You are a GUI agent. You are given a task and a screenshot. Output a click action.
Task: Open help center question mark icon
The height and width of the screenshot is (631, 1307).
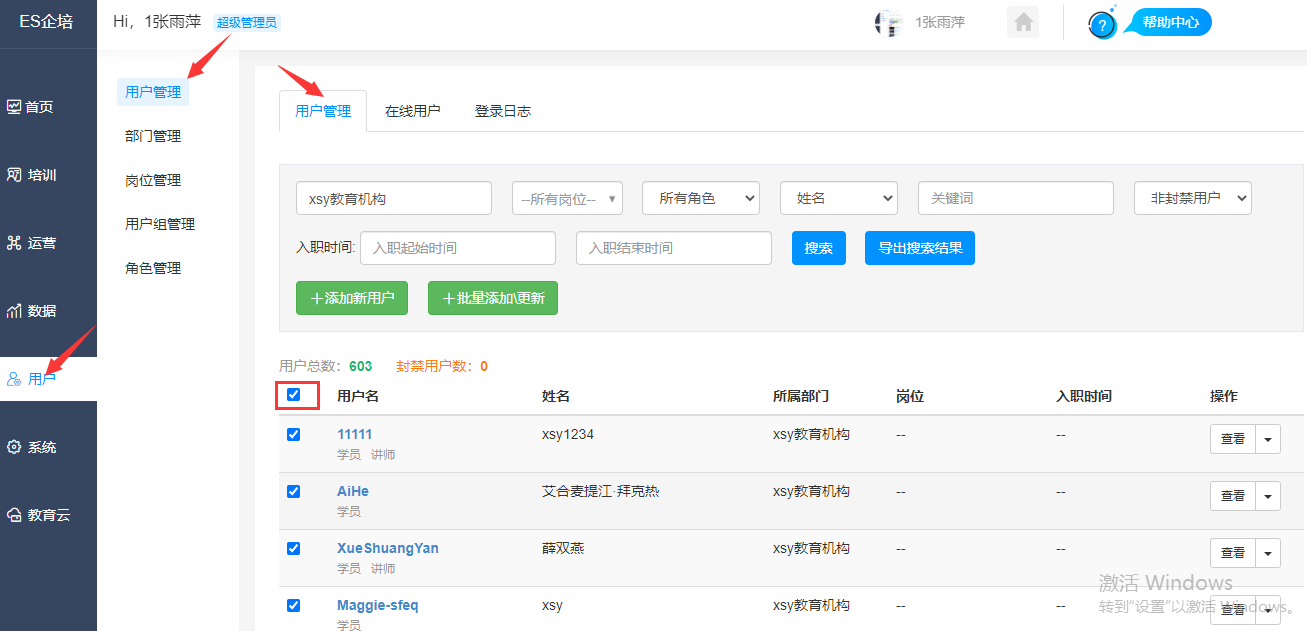click(x=1102, y=24)
